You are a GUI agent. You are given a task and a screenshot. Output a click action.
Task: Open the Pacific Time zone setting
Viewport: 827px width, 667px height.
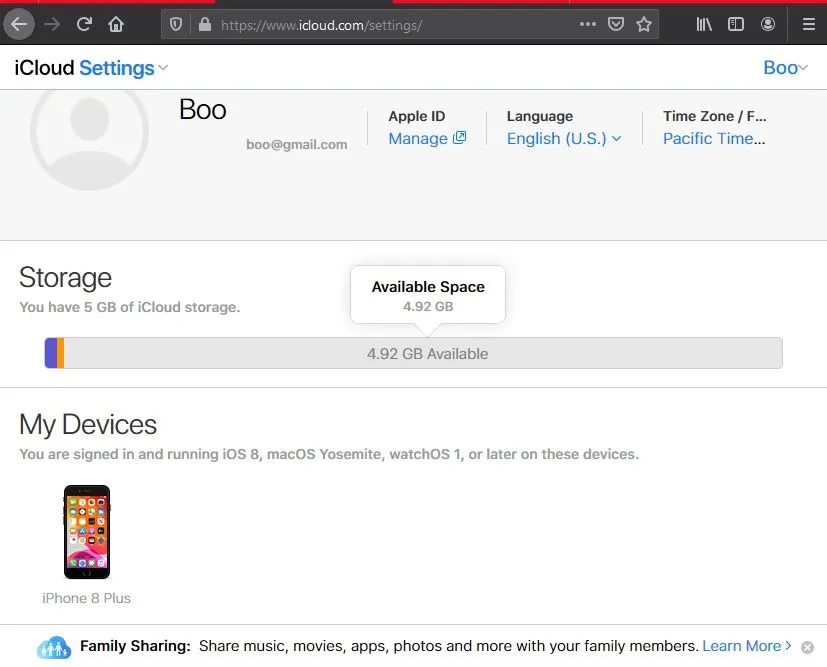point(714,139)
